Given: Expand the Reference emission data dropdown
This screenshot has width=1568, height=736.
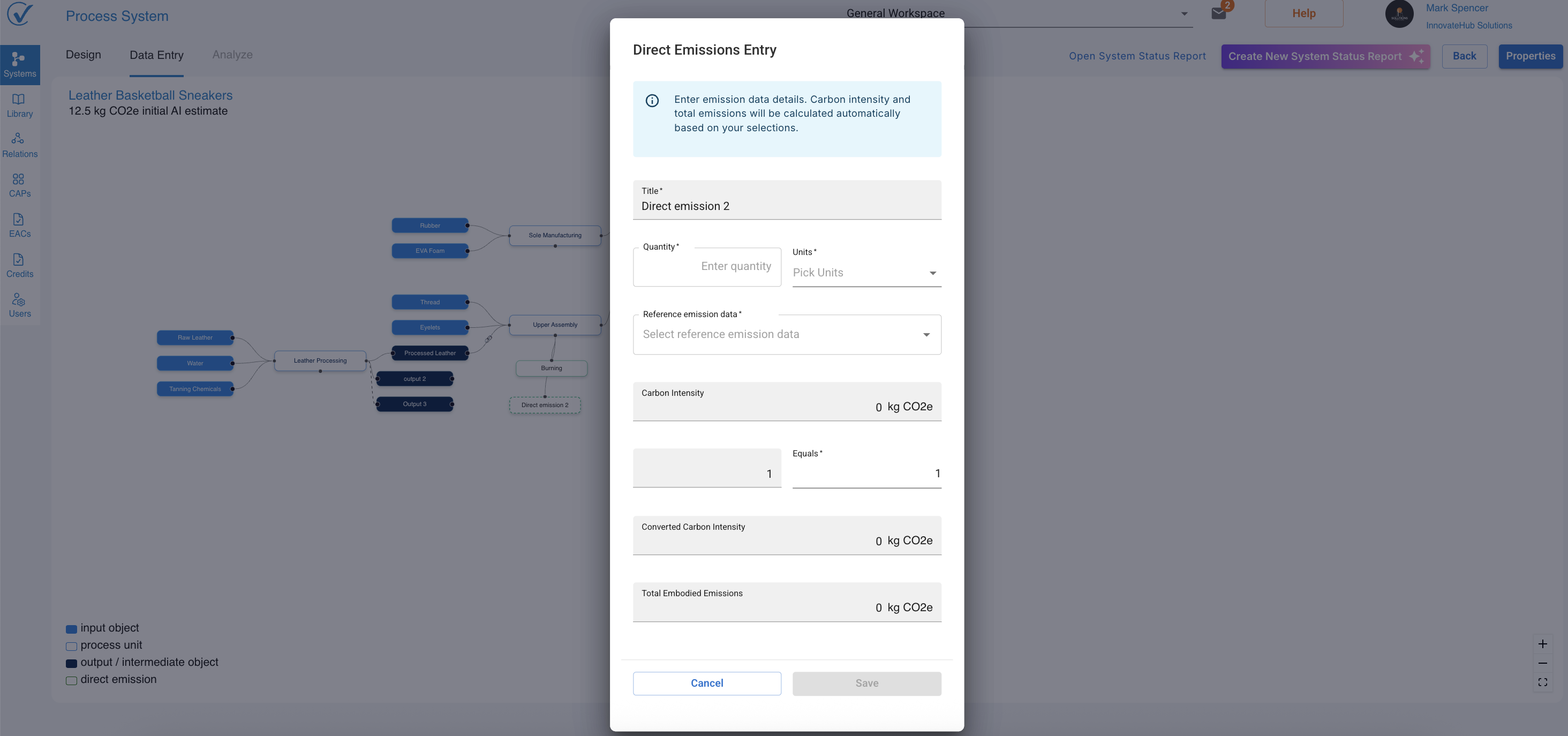Looking at the screenshot, I should [x=787, y=334].
